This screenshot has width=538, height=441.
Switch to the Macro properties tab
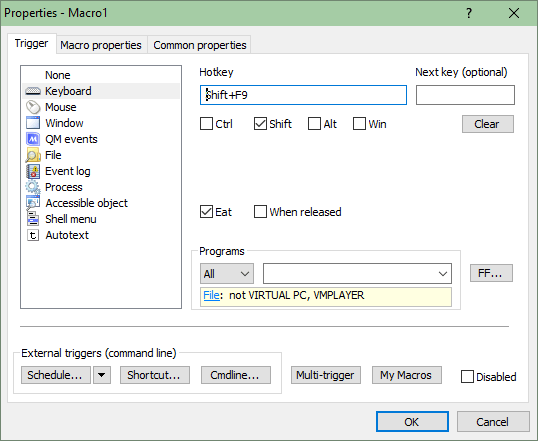coord(101,45)
